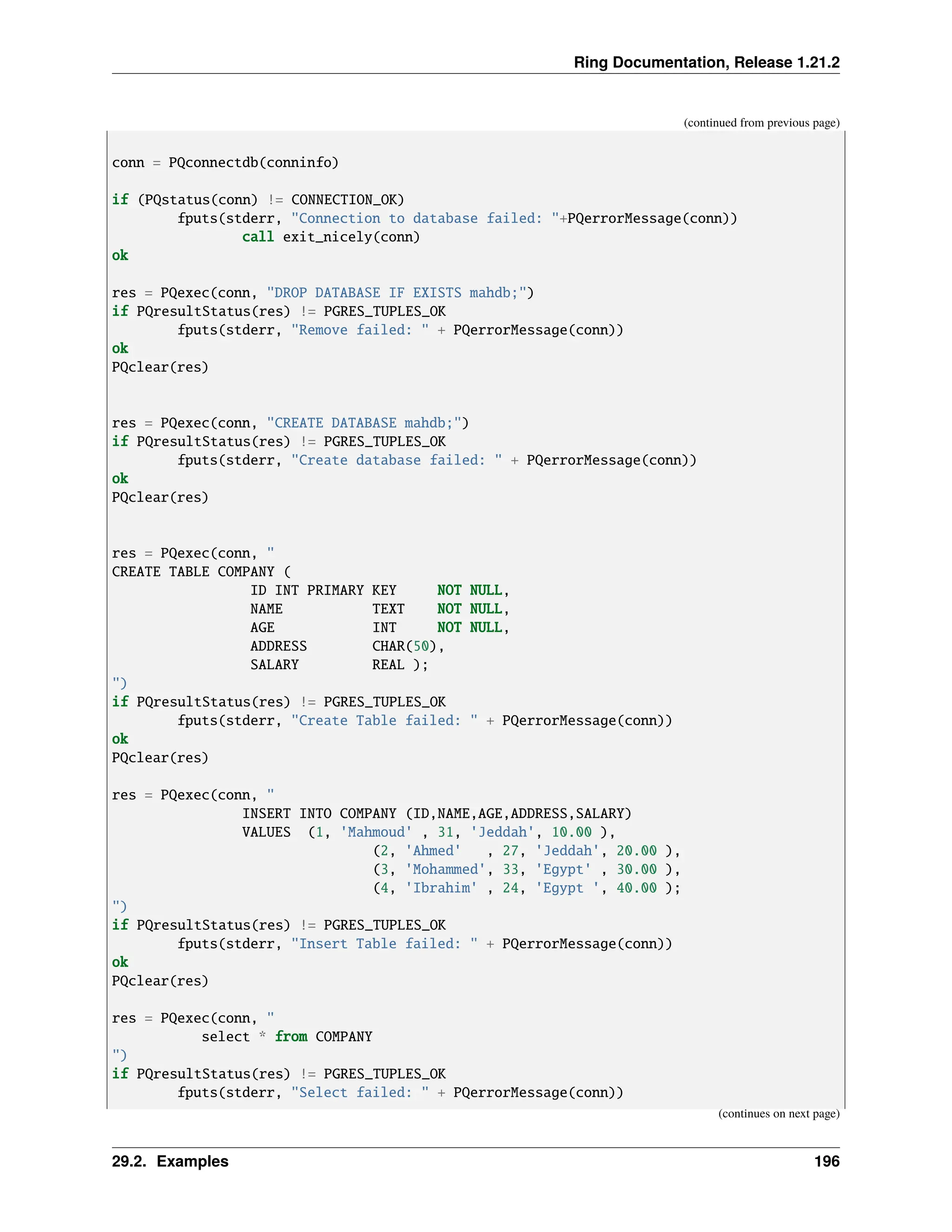Click the select * from COMPANY line

(x=286, y=1037)
